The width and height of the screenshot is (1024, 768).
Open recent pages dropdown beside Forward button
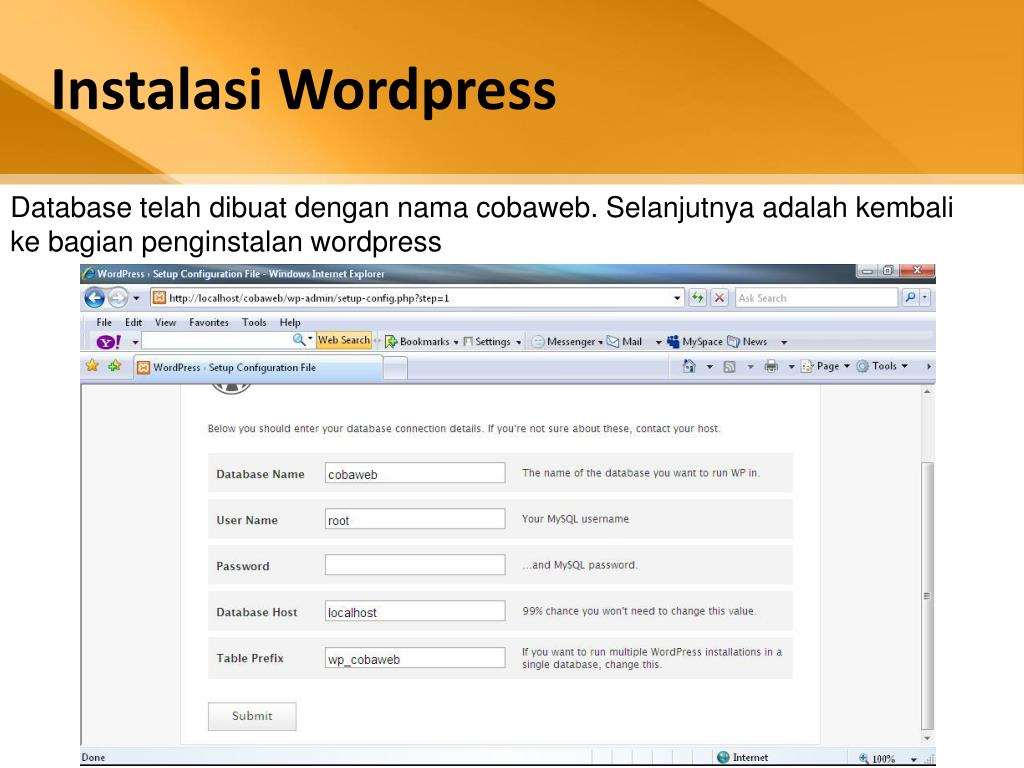[136, 298]
